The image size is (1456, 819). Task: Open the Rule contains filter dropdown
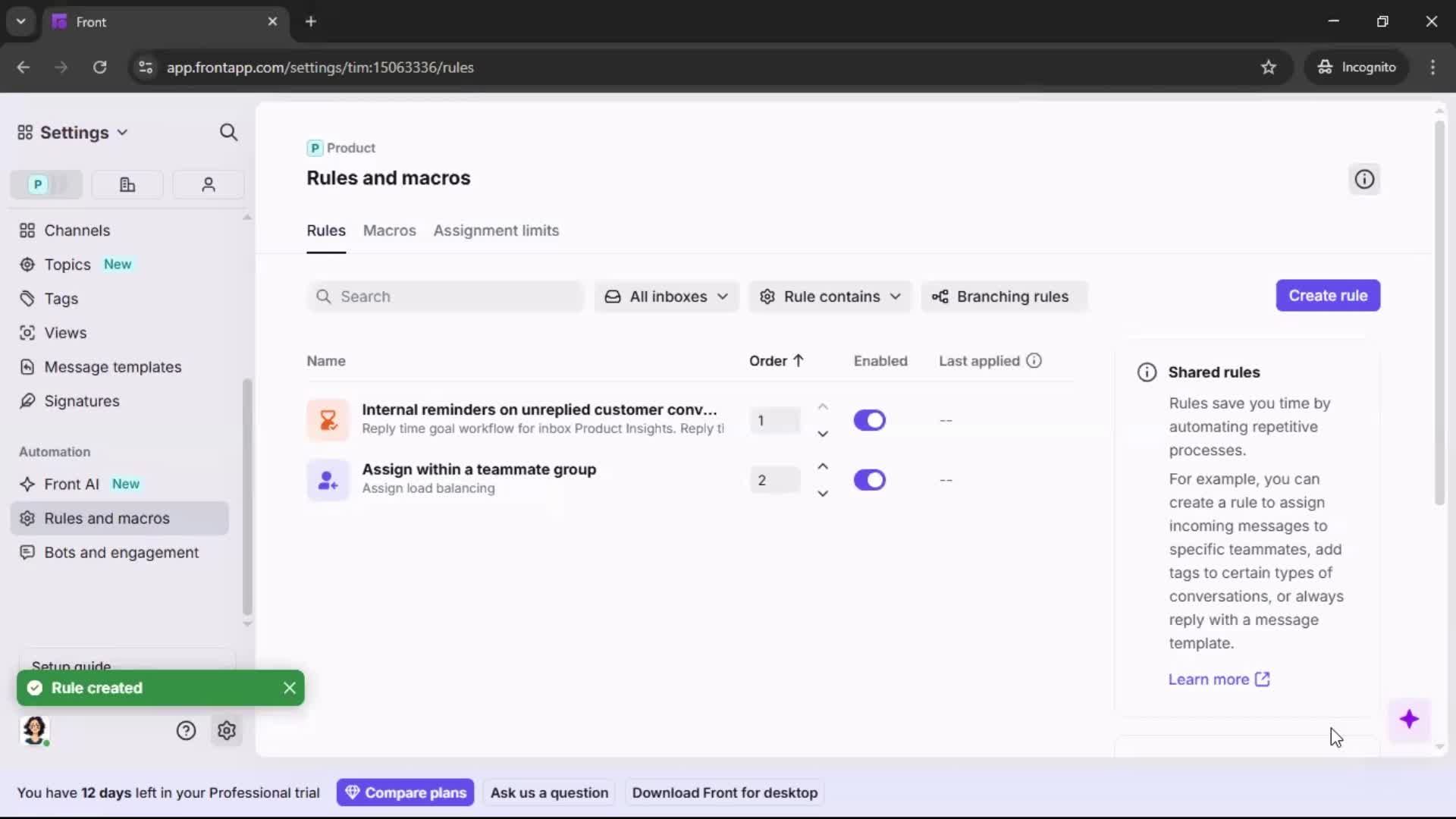(x=830, y=297)
